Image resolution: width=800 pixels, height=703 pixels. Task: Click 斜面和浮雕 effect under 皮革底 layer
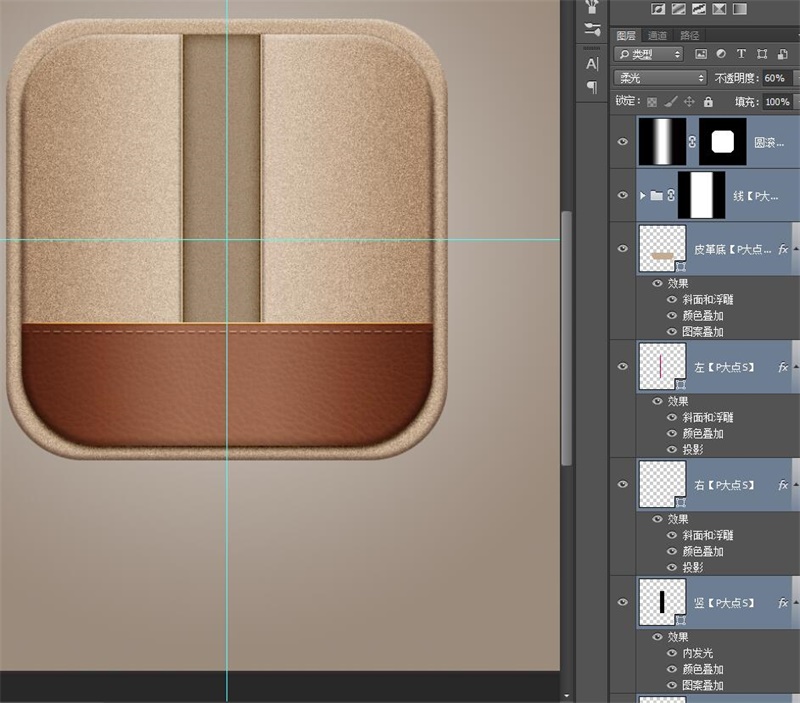(708, 299)
